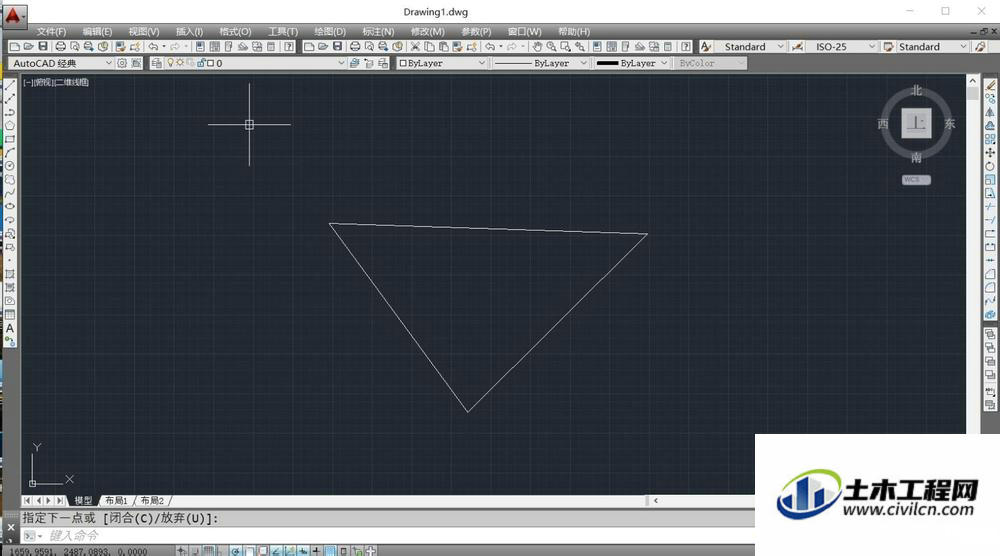
Task: Click the 北 north label on ViewCube
Action: point(916,91)
